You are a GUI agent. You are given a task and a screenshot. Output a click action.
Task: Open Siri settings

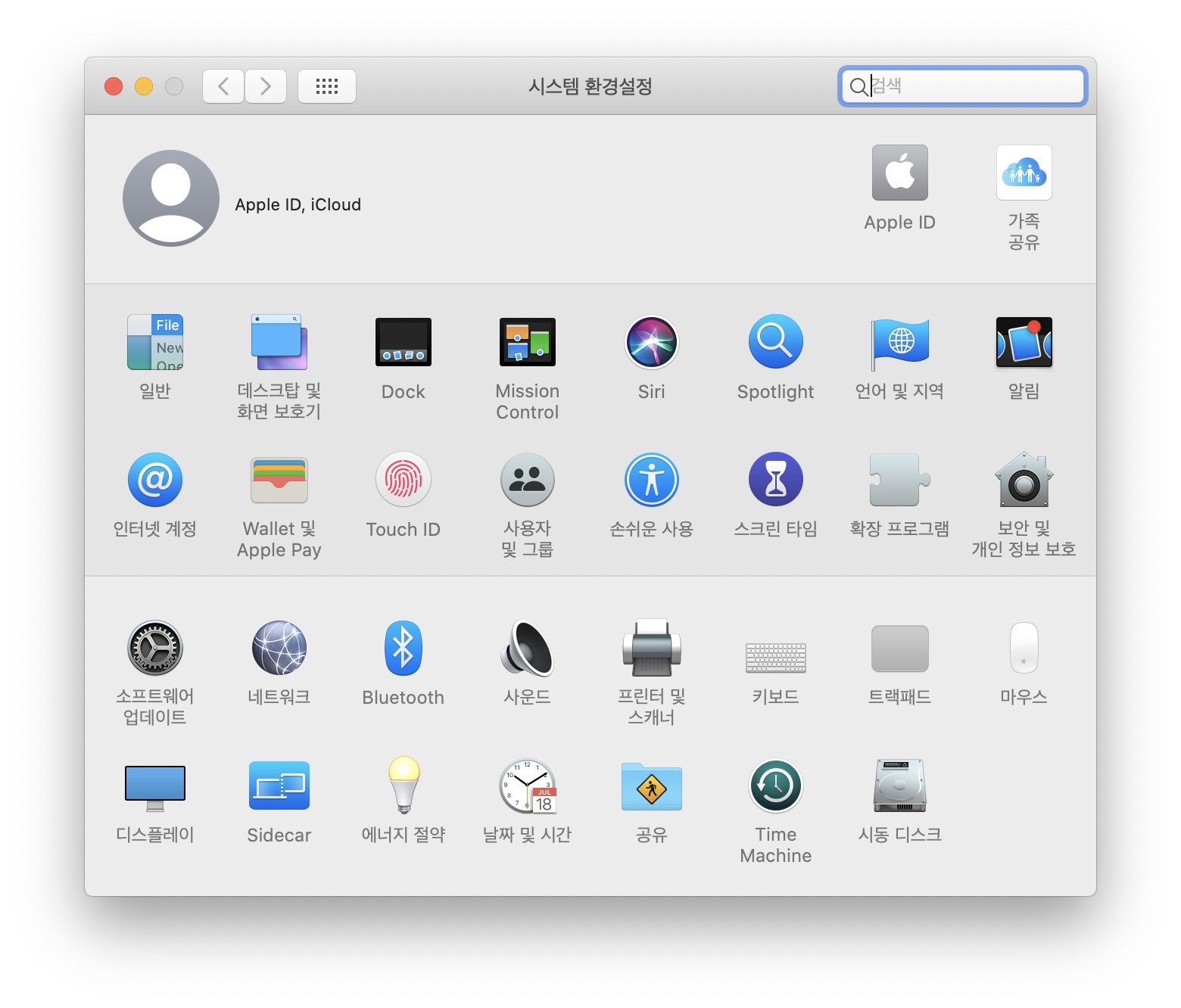tap(651, 343)
